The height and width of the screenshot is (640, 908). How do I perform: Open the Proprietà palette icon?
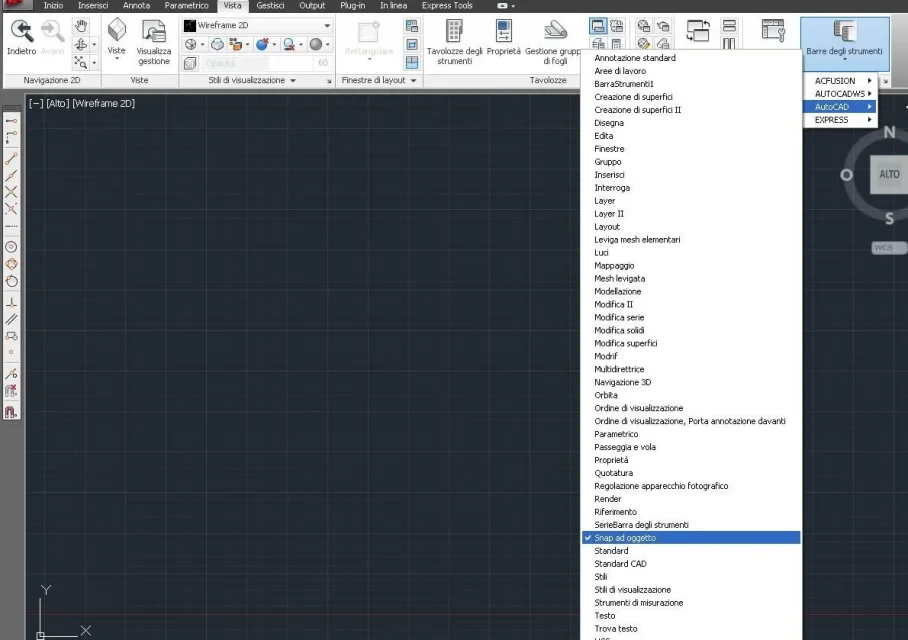(503, 31)
